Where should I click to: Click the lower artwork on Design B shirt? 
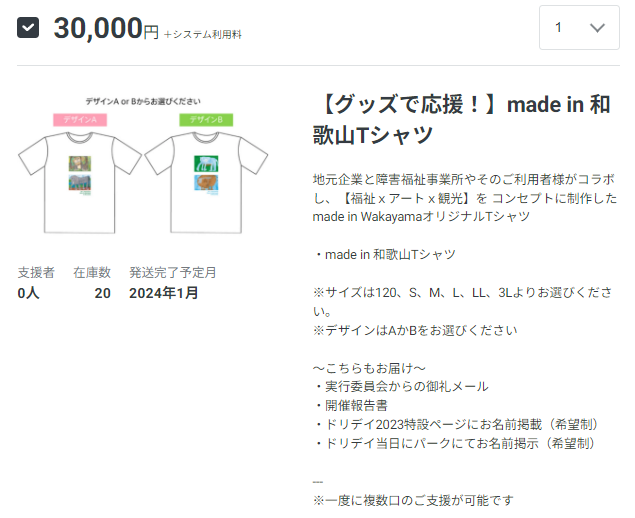[208, 183]
